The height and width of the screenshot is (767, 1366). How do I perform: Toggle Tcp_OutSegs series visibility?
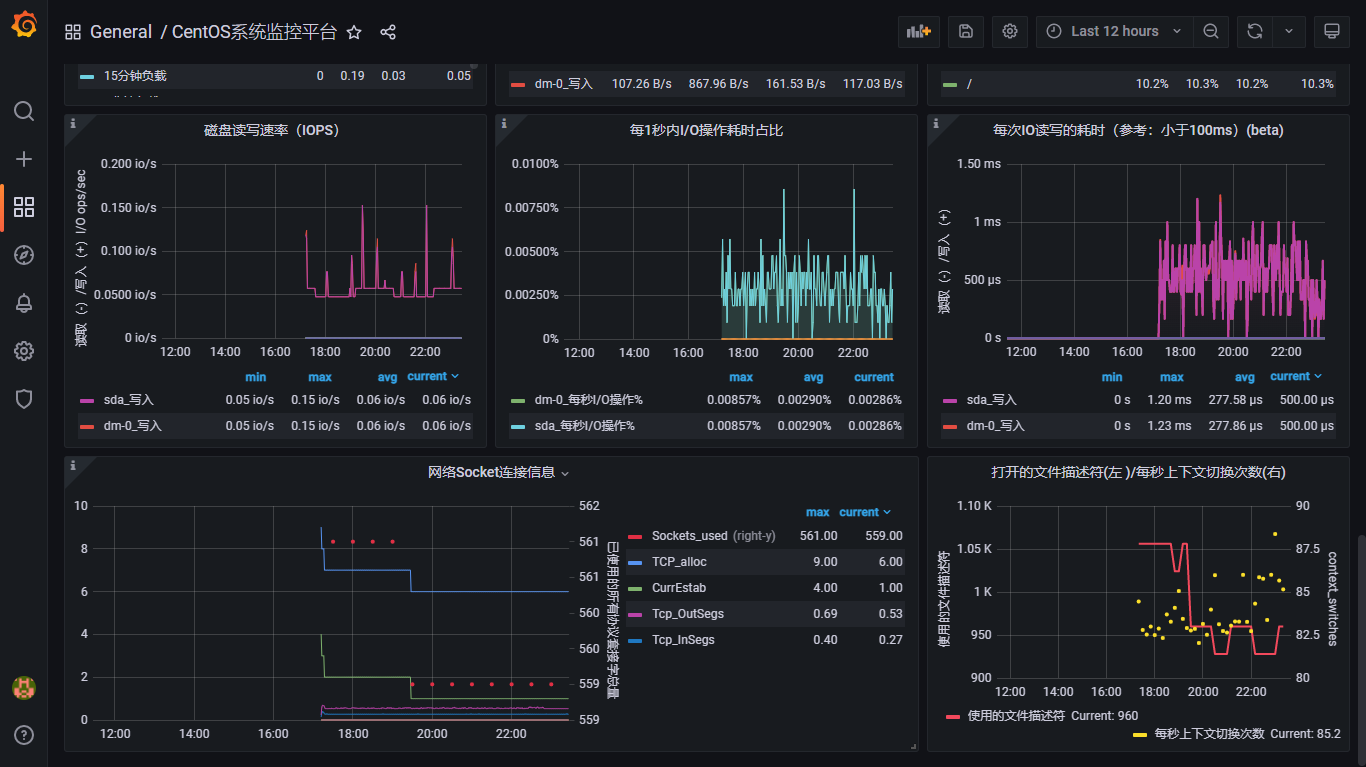pyautogui.click(x=687, y=614)
